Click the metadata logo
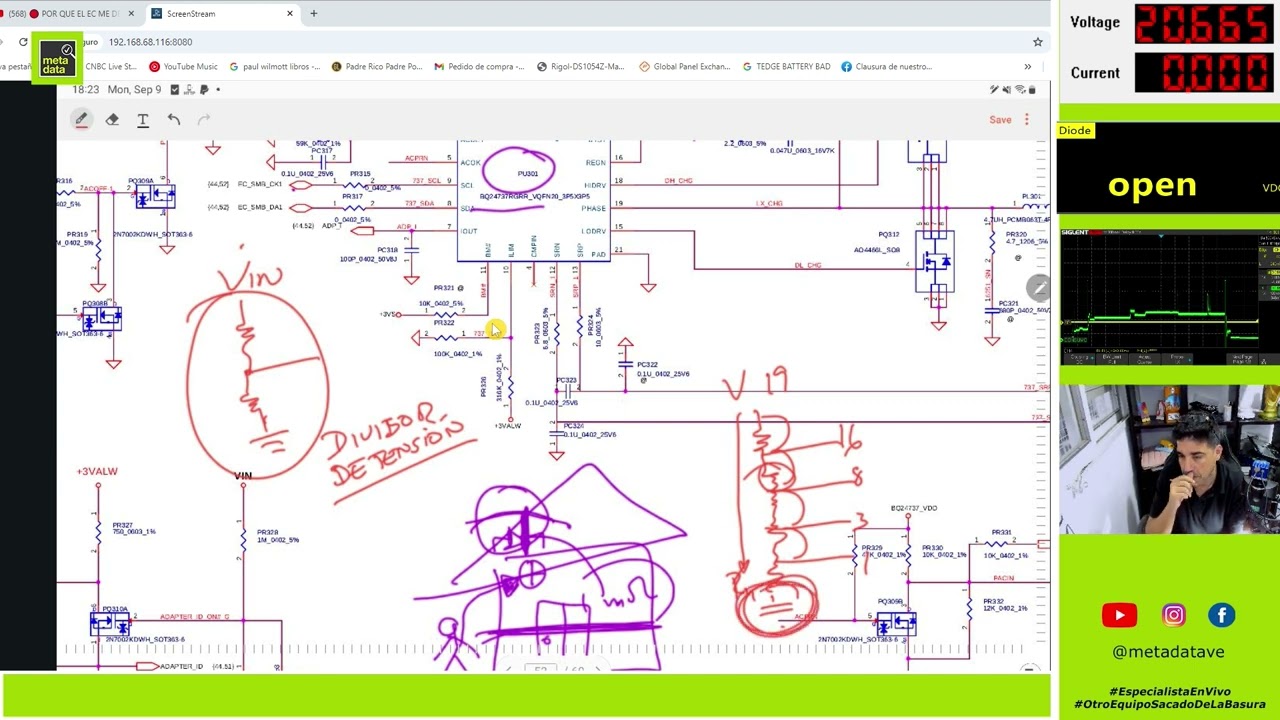Screen dimensions: 1280x720 (56, 58)
